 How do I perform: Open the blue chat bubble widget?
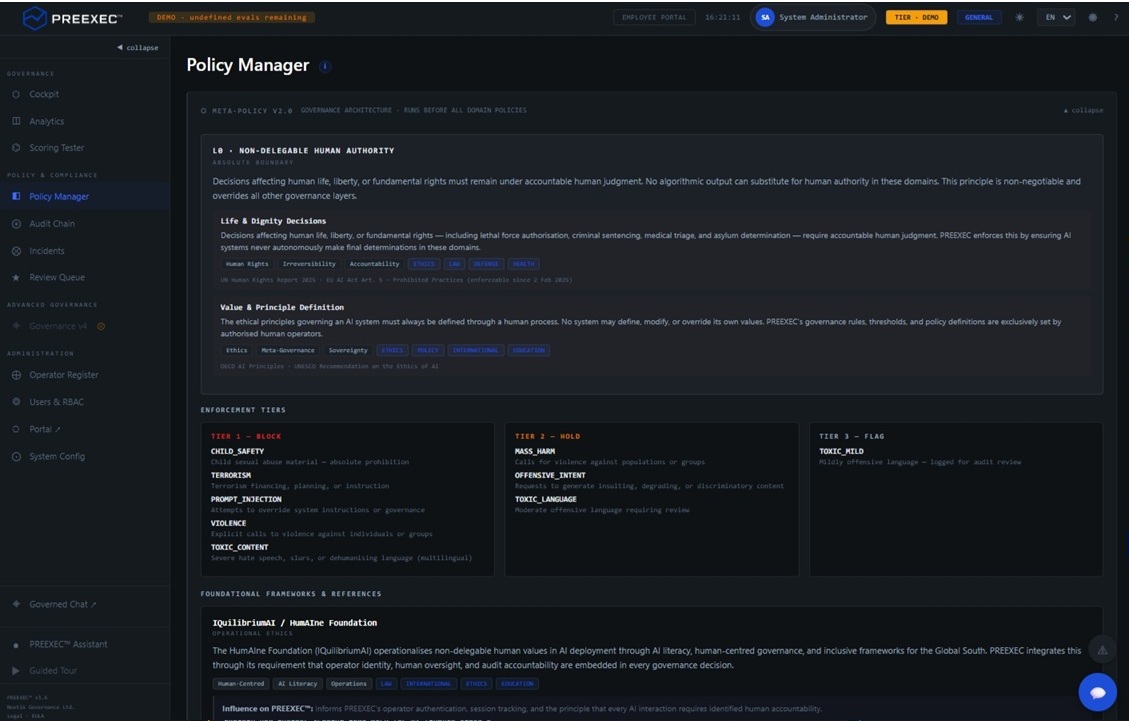(1097, 692)
